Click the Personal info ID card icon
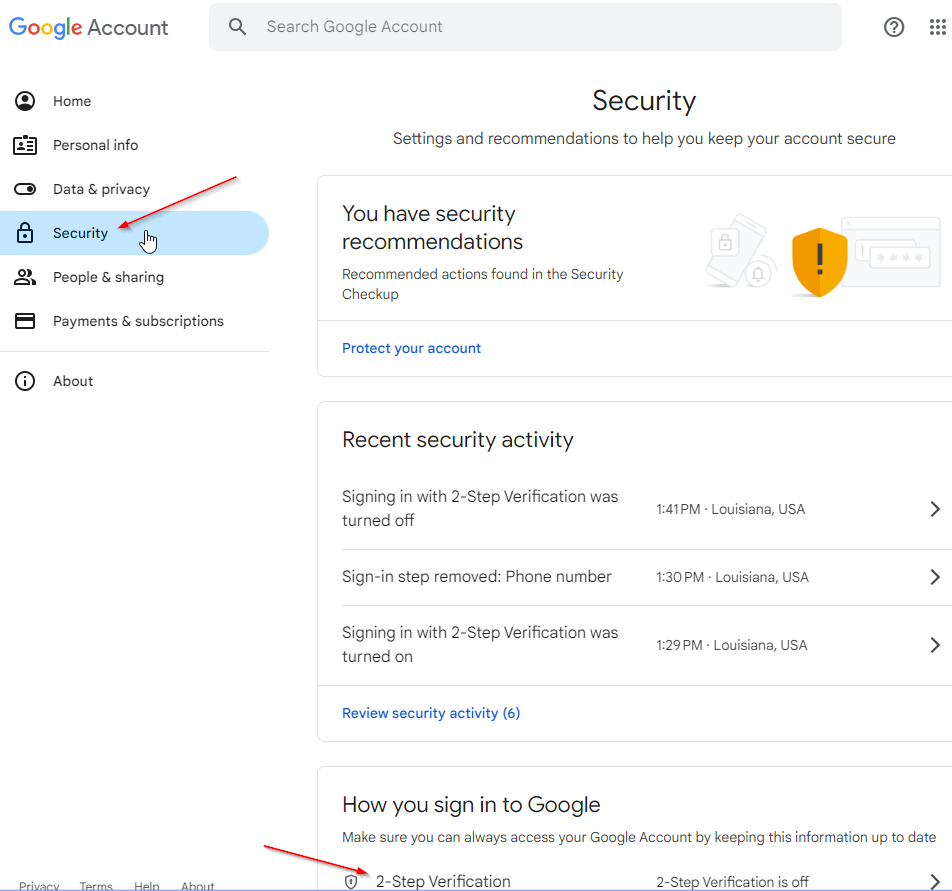Viewport: 952px width, 891px height. [x=25, y=145]
